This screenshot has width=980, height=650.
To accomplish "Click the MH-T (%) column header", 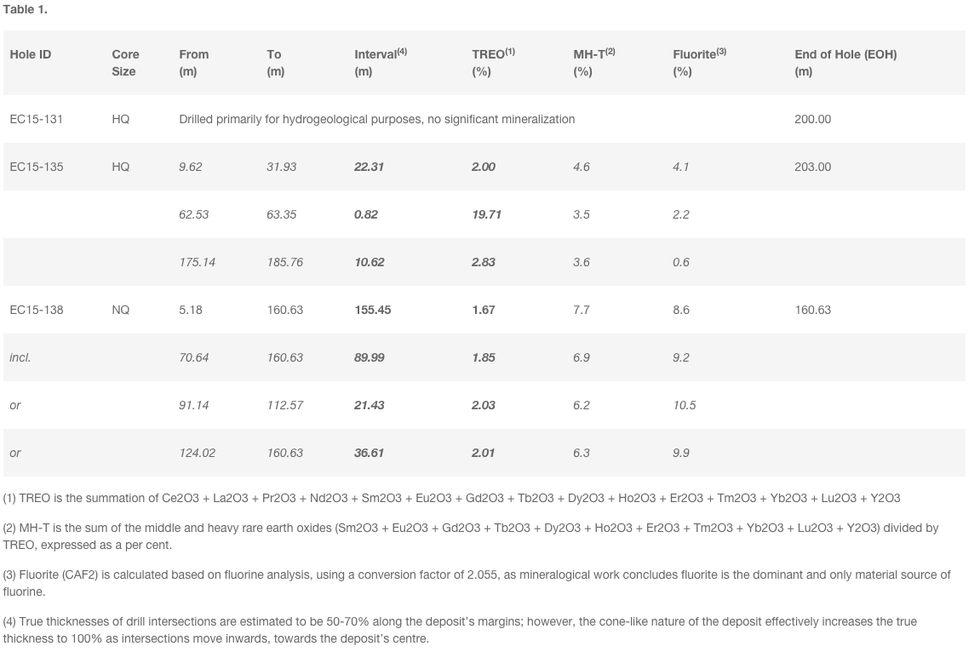I will (x=594, y=63).
